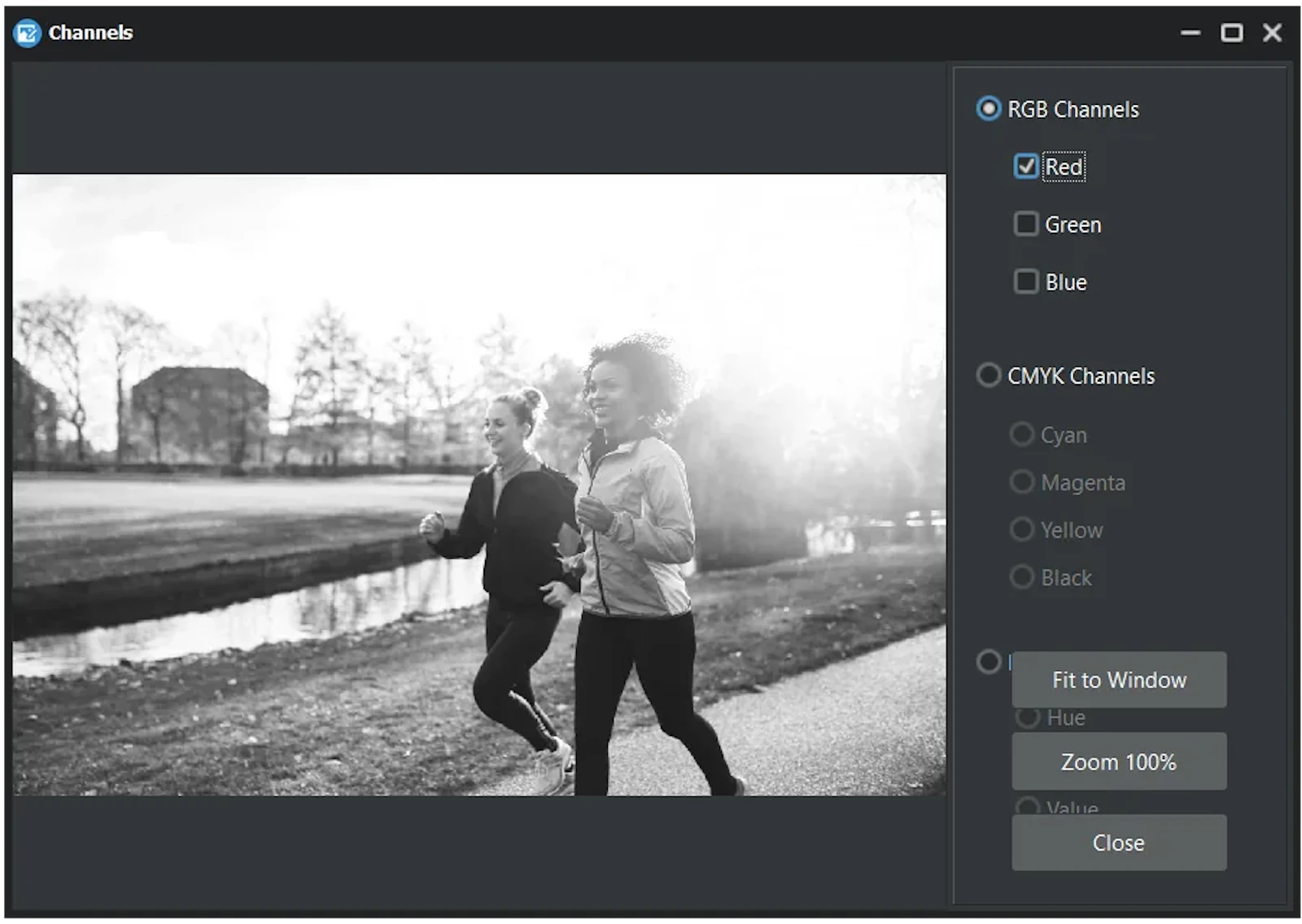Image resolution: width=1302 pixels, height=924 pixels.
Task: Select the RGB Channels radio button
Action: (x=988, y=109)
